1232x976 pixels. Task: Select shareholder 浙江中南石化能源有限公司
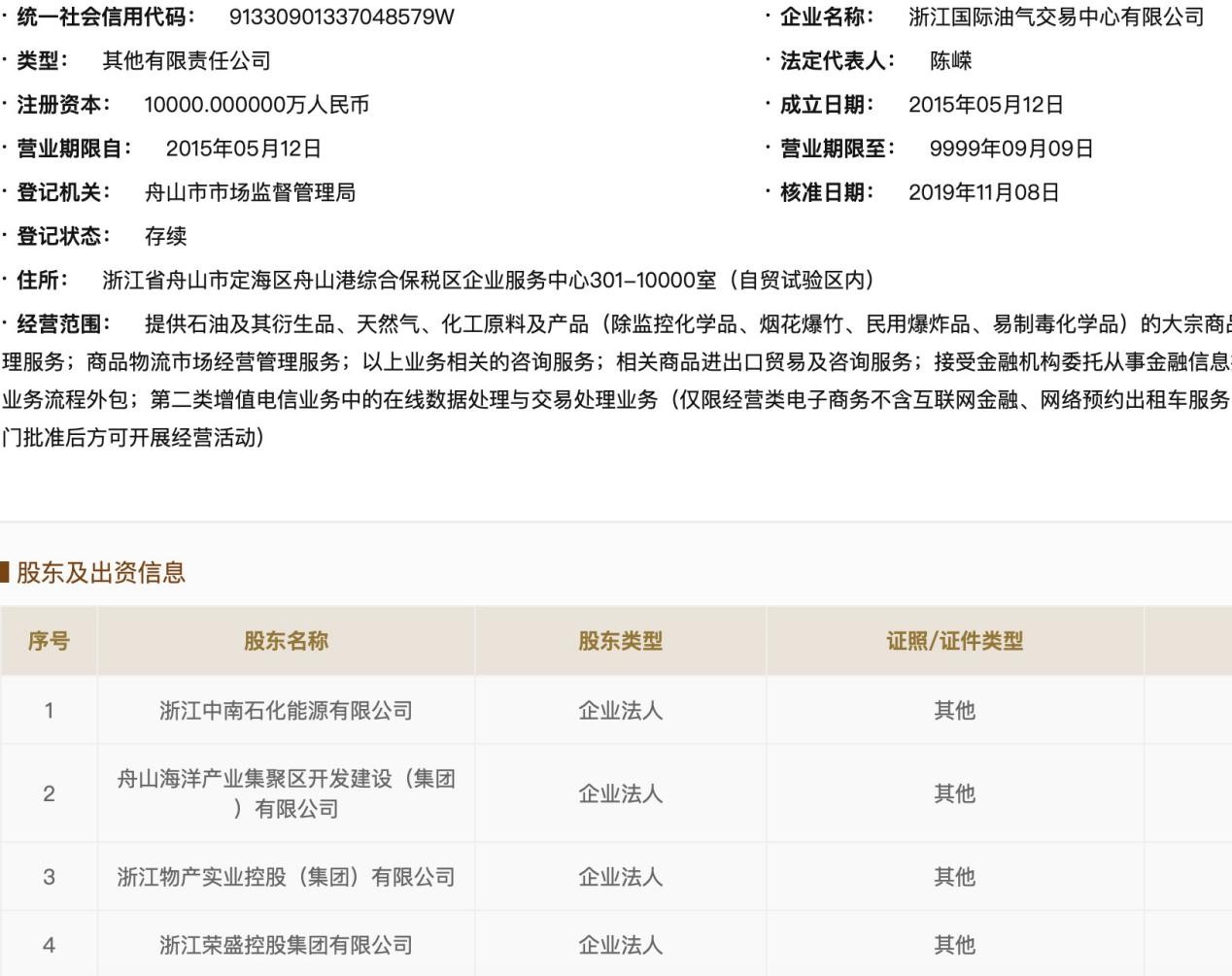286,710
